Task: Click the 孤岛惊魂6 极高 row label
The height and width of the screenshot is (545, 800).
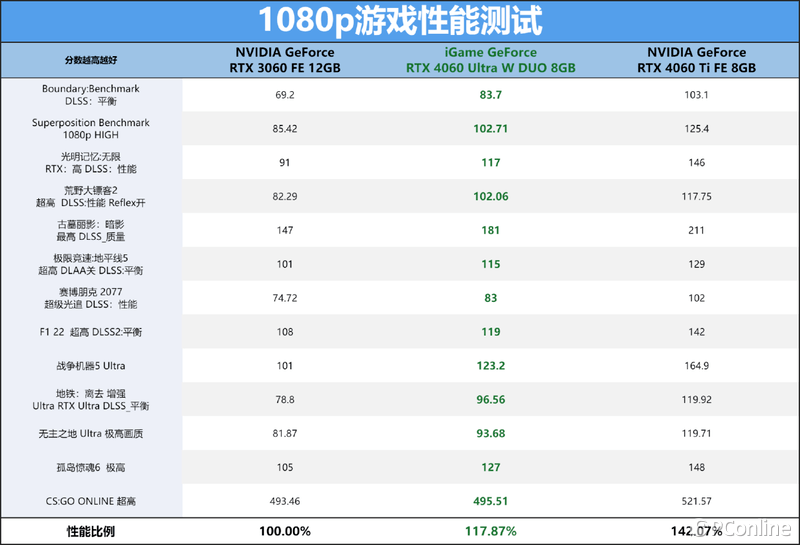Action: tap(91, 467)
